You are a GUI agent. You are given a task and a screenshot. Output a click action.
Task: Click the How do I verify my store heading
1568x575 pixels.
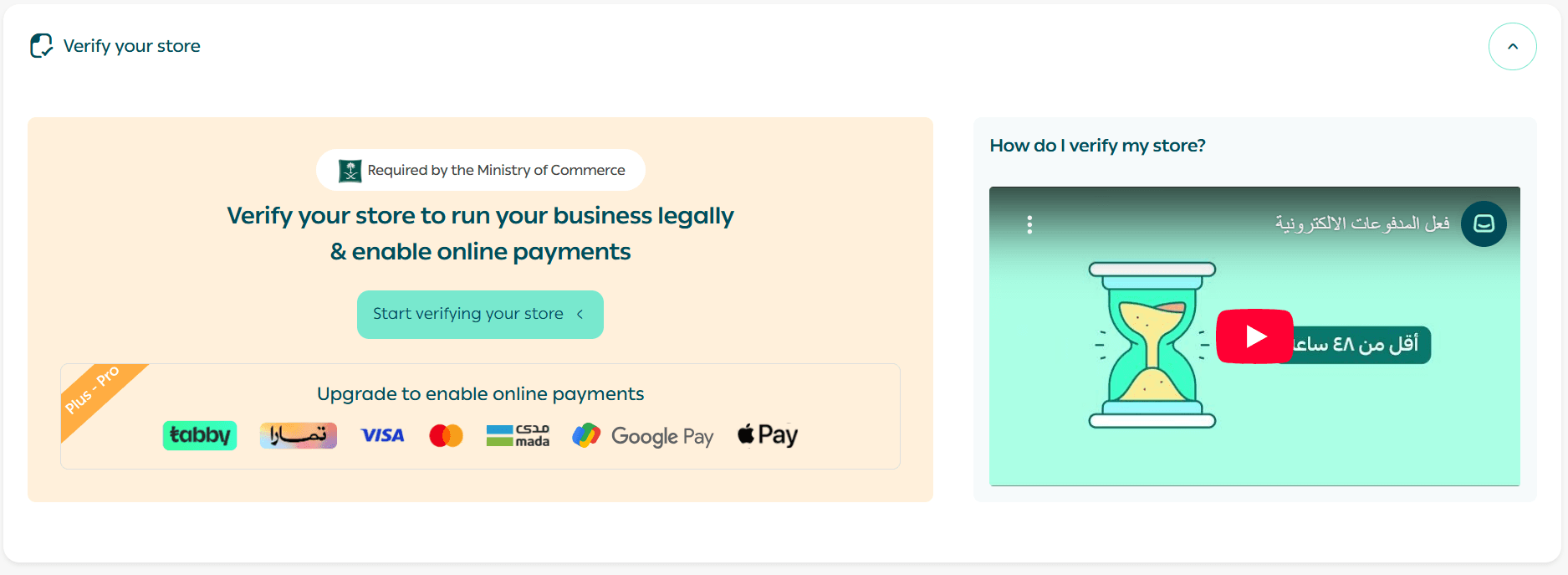tap(1097, 146)
